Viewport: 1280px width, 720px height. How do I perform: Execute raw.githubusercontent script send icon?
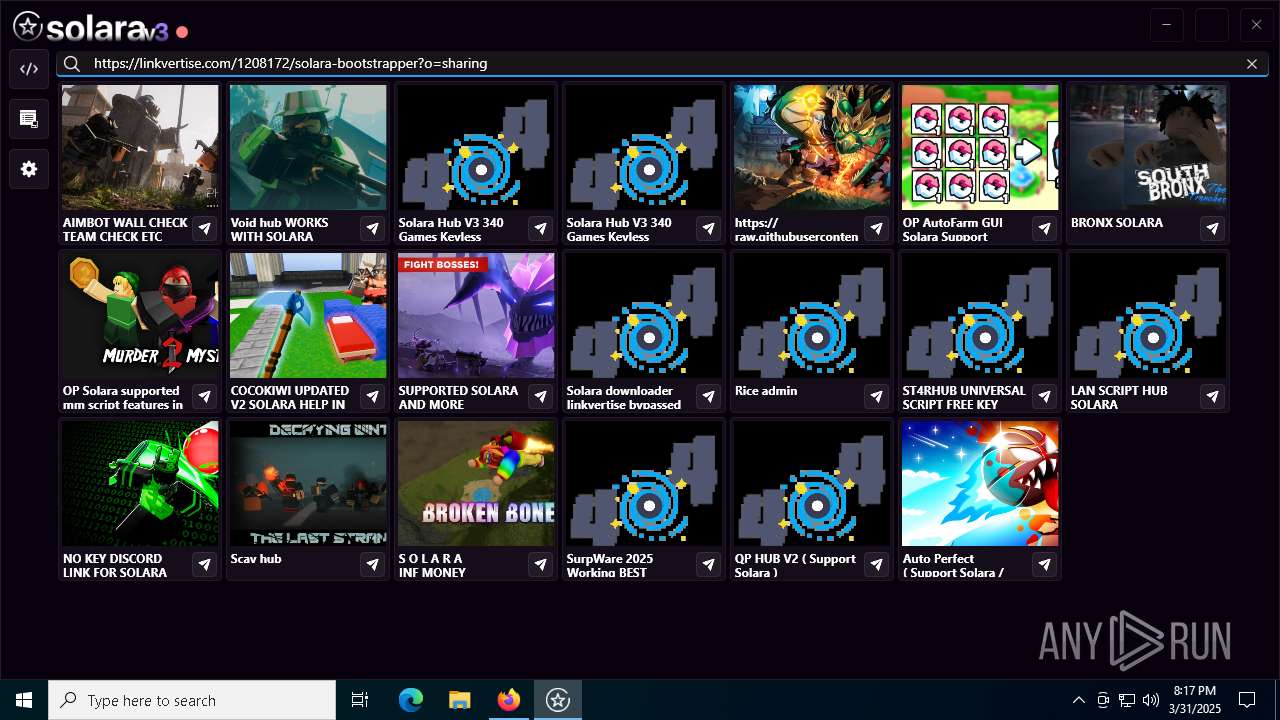tap(877, 229)
